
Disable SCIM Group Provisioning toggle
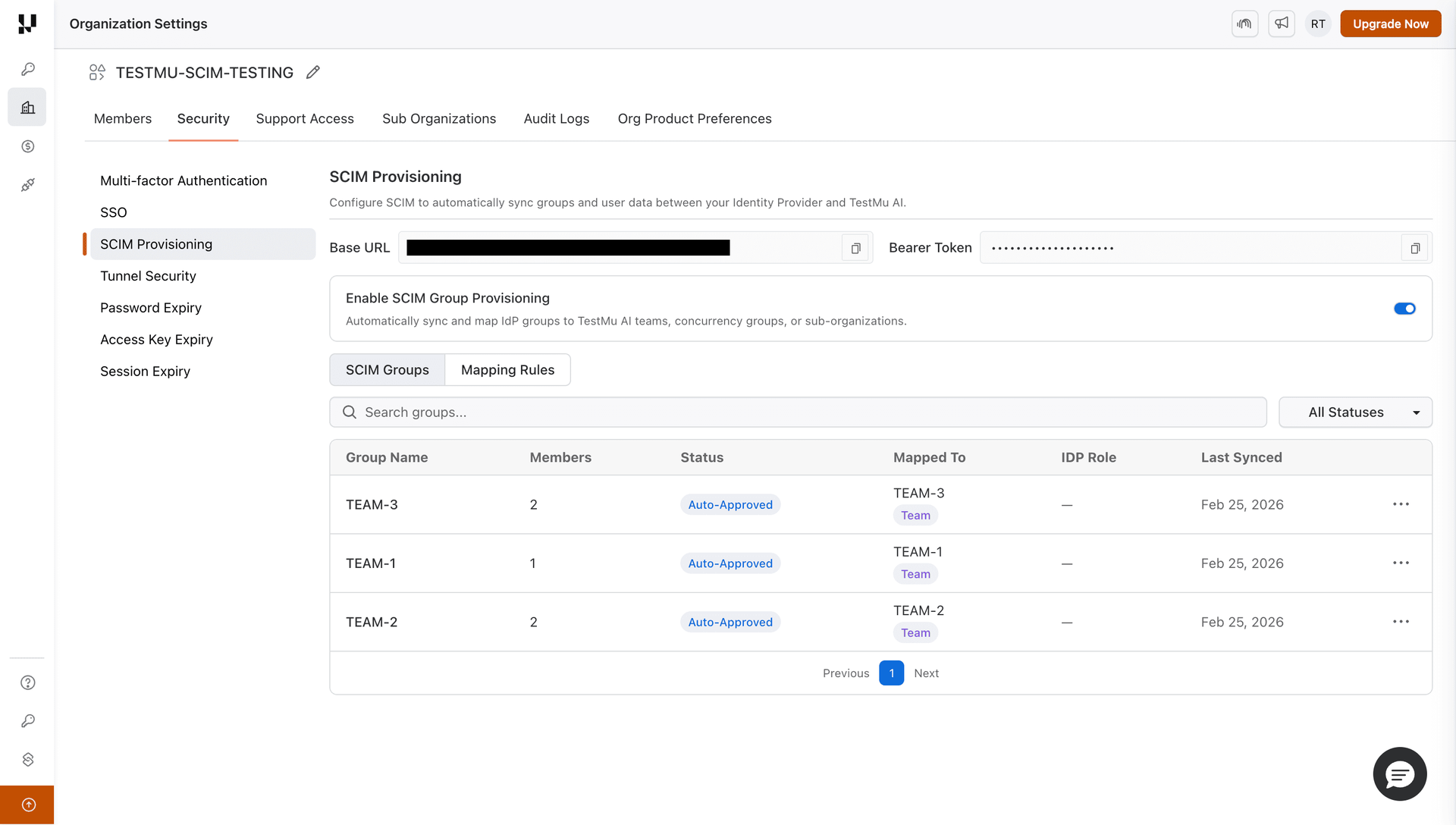(x=1404, y=309)
